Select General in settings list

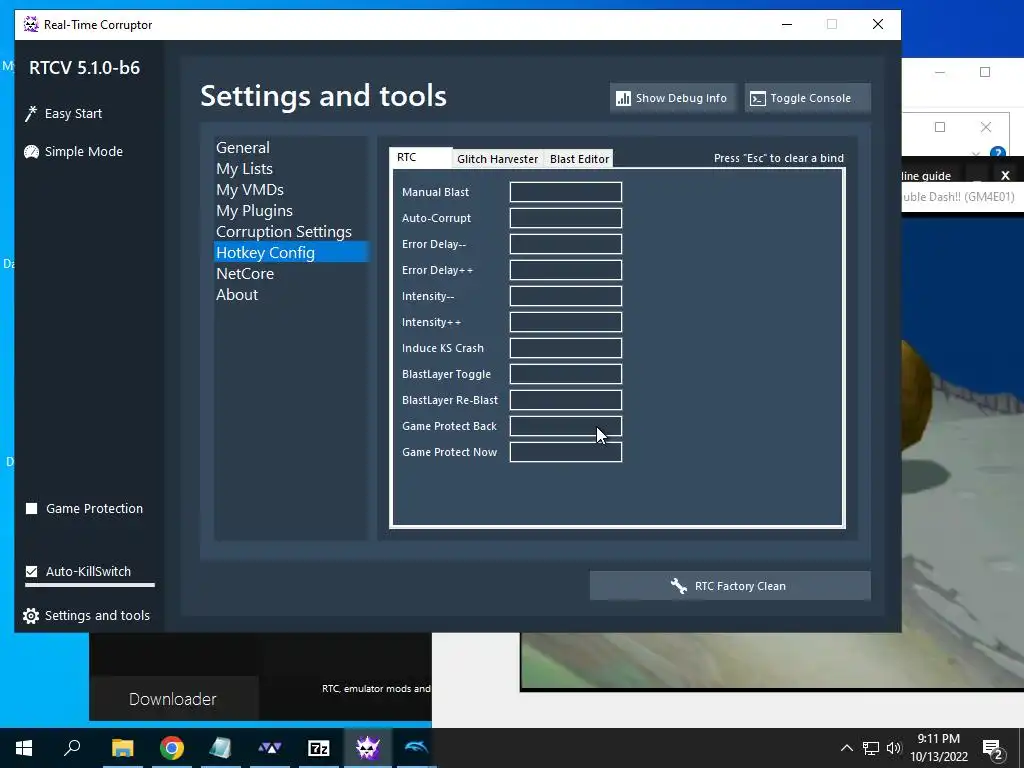point(291,148)
